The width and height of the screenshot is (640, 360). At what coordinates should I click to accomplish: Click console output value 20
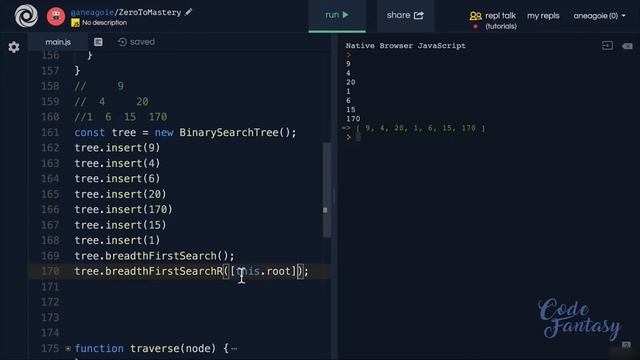[351, 82]
